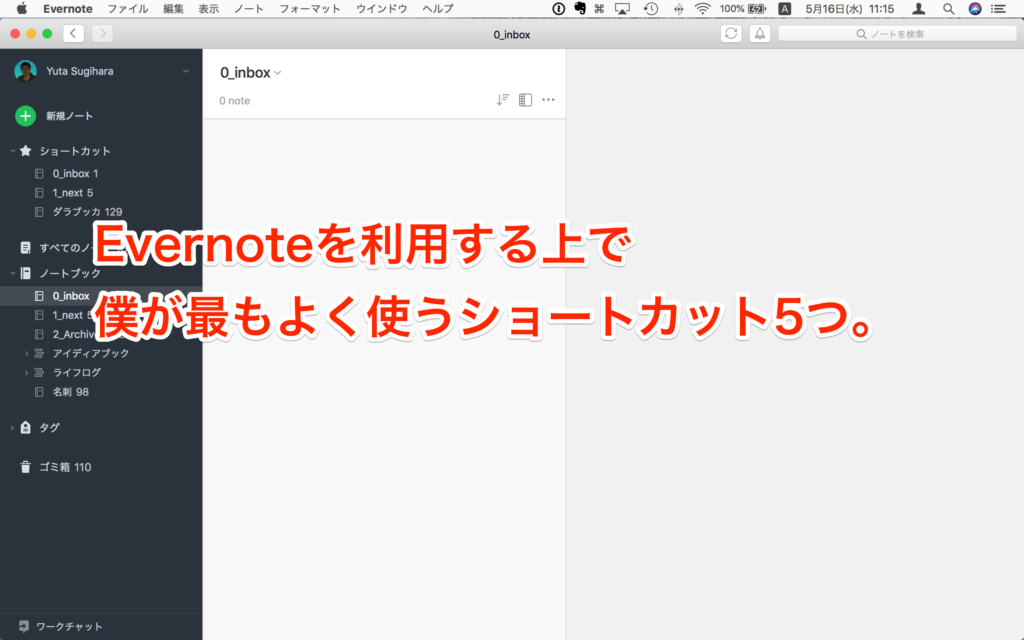This screenshot has height=640, width=1024.
Task: Open the three-dots more actions menu
Action: [x=548, y=100]
